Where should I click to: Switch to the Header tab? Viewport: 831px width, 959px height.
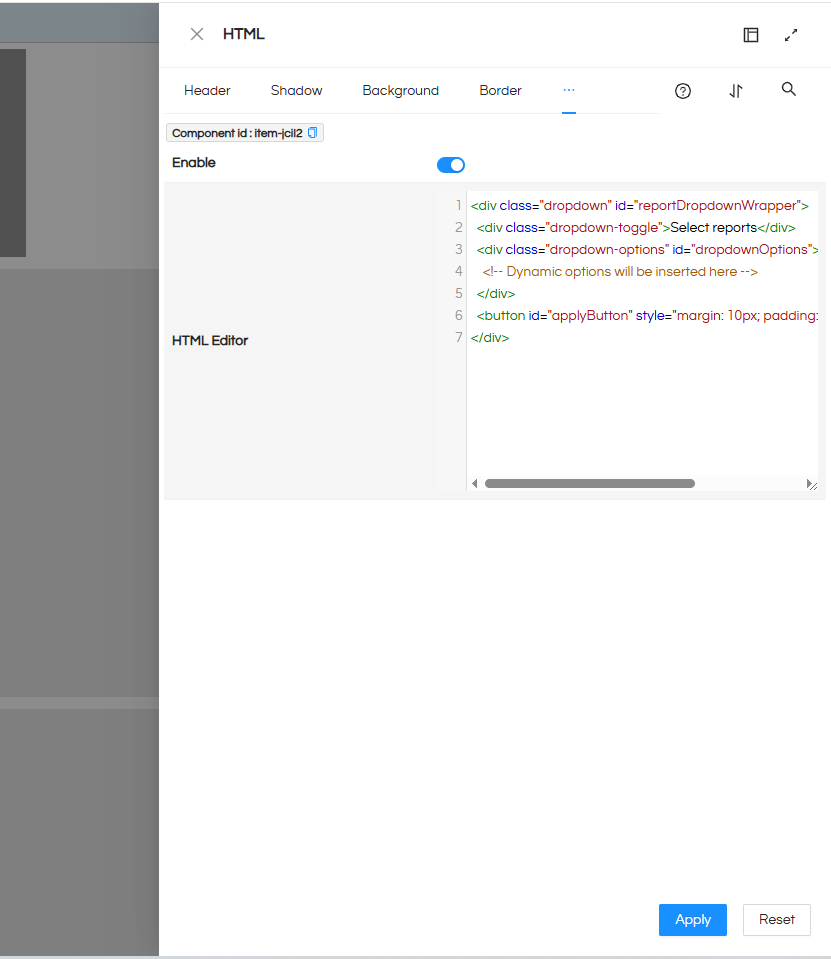click(207, 91)
